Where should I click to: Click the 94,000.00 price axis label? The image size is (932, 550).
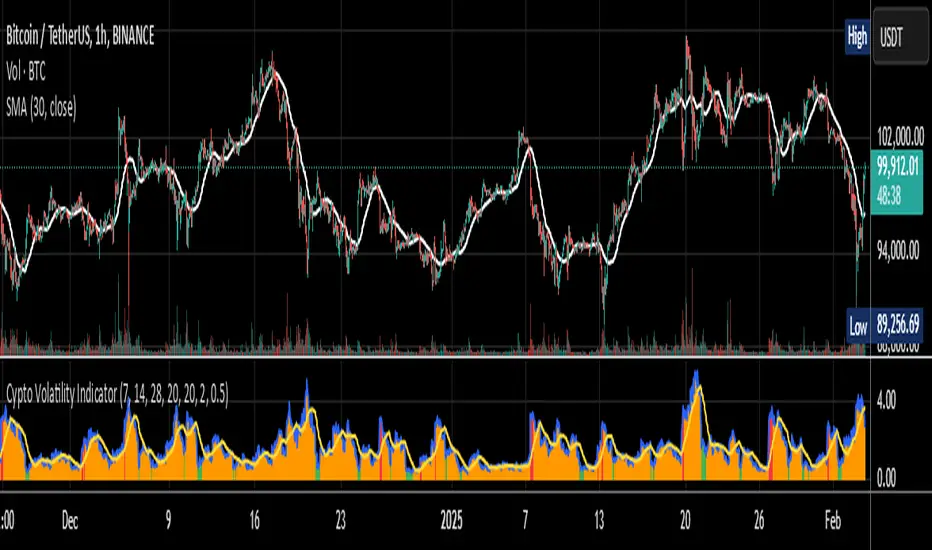[x=898, y=251]
